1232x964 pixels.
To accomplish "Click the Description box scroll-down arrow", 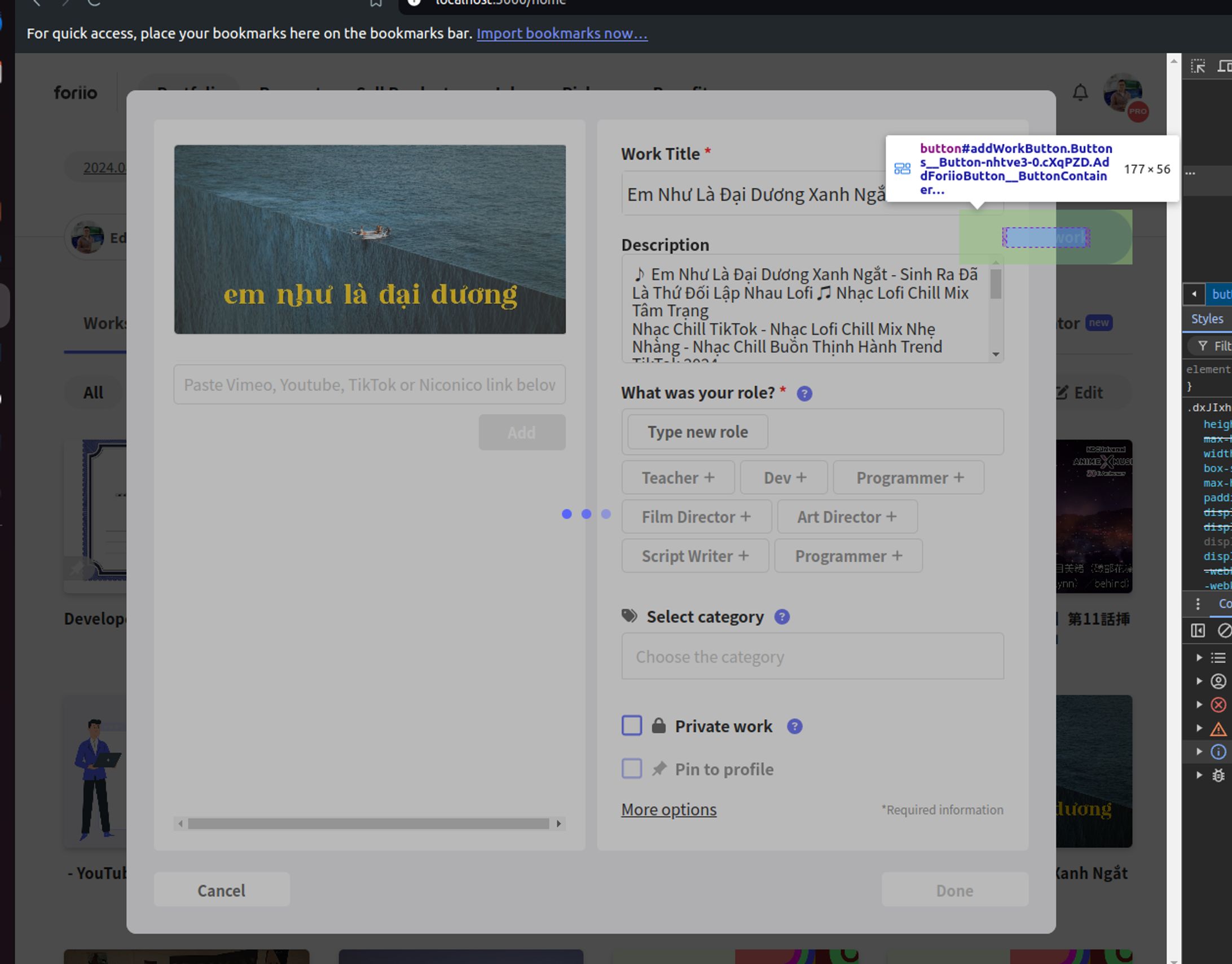I will [x=996, y=354].
